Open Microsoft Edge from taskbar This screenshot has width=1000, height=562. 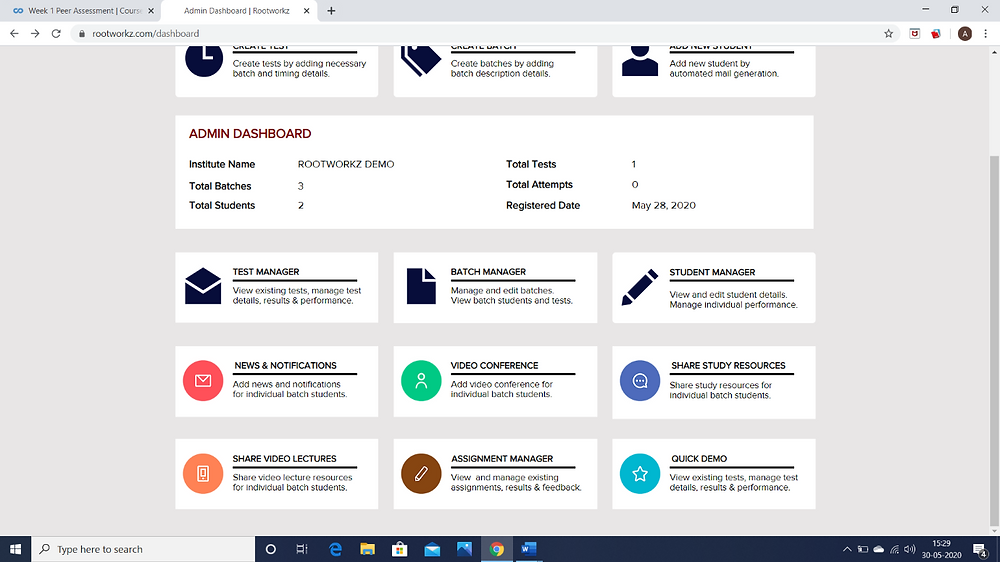(335, 549)
